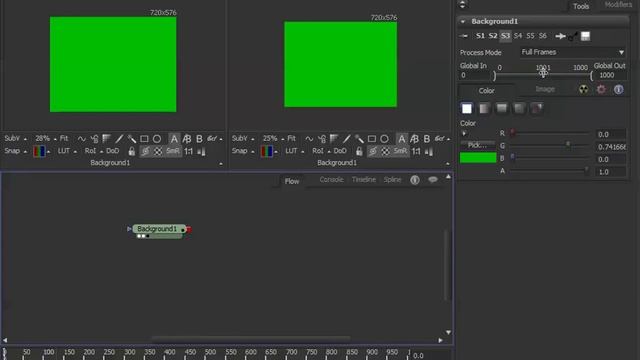Select the magic wand icon in left viewer

point(131,139)
